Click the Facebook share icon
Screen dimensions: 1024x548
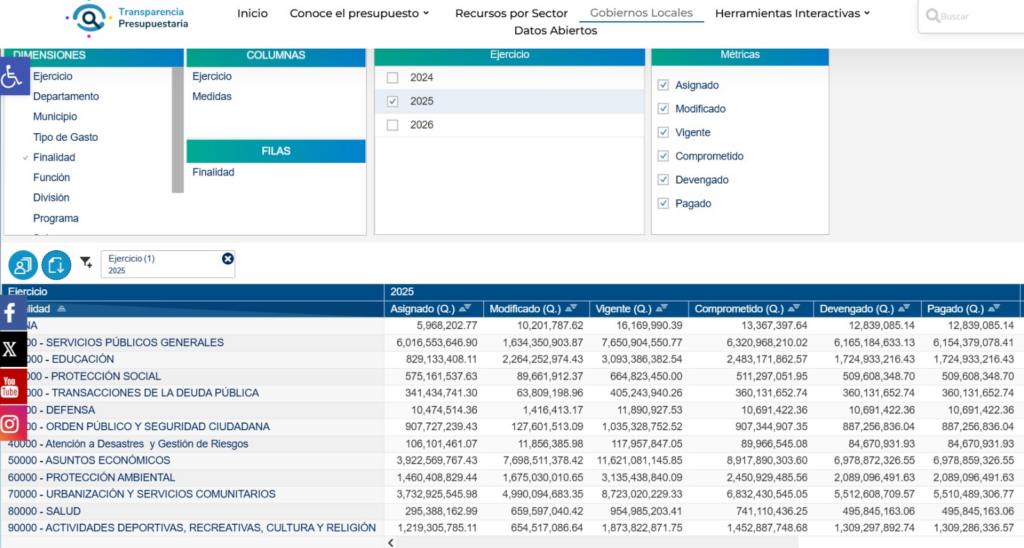click(x=12, y=314)
